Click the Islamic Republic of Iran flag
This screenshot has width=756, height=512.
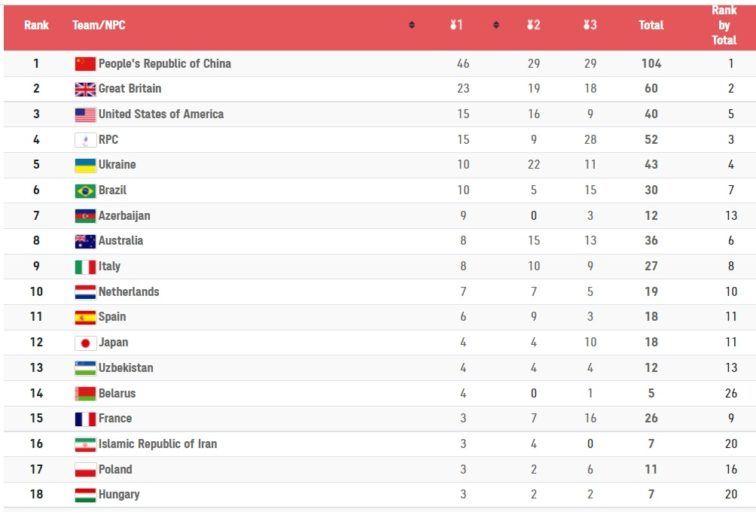tap(85, 444)
